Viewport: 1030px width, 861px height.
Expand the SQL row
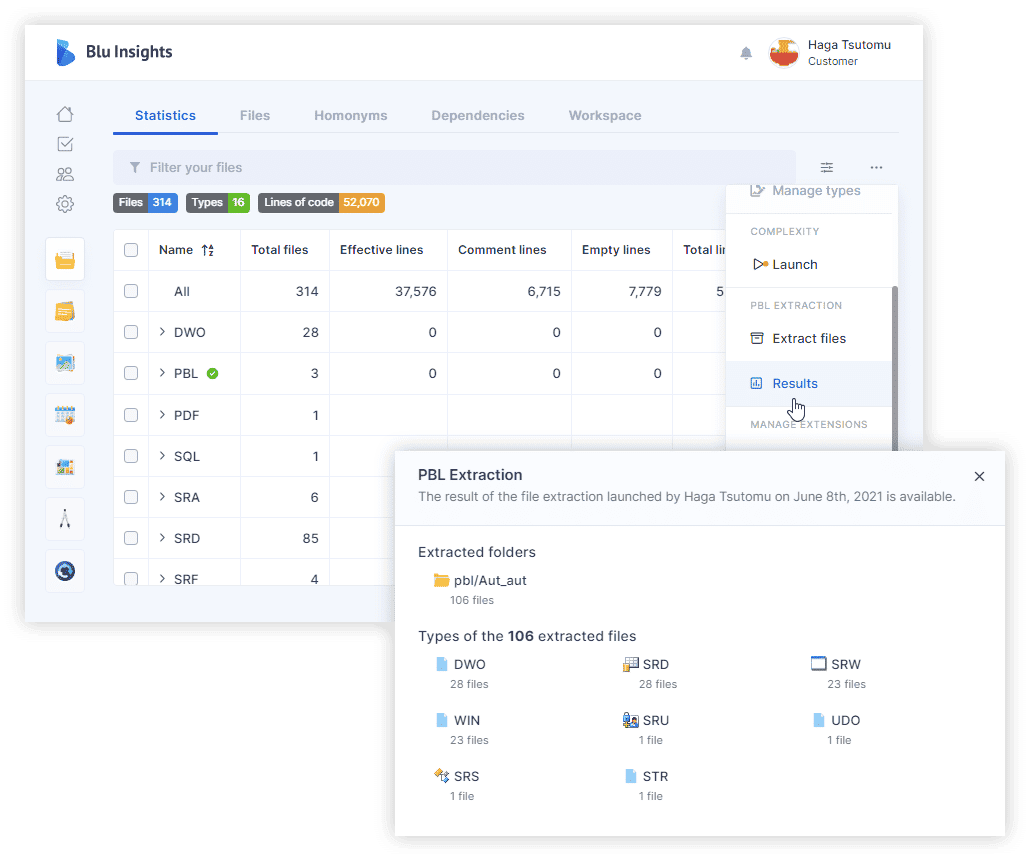click(162, 456)
